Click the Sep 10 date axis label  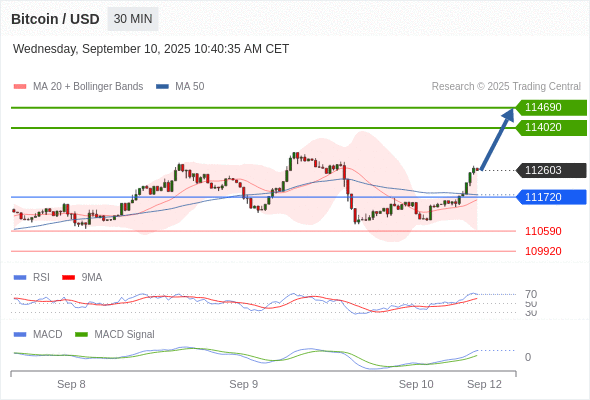416,384
